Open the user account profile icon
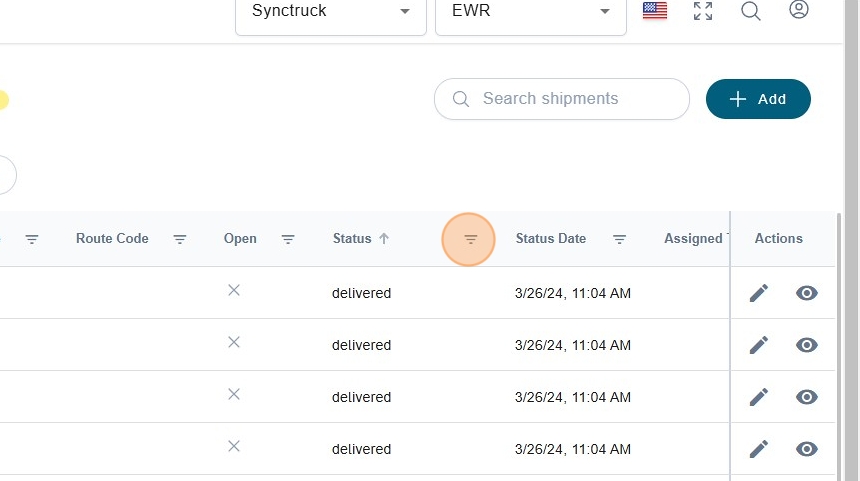The image size is (860, 481). (x=798, y=10)
